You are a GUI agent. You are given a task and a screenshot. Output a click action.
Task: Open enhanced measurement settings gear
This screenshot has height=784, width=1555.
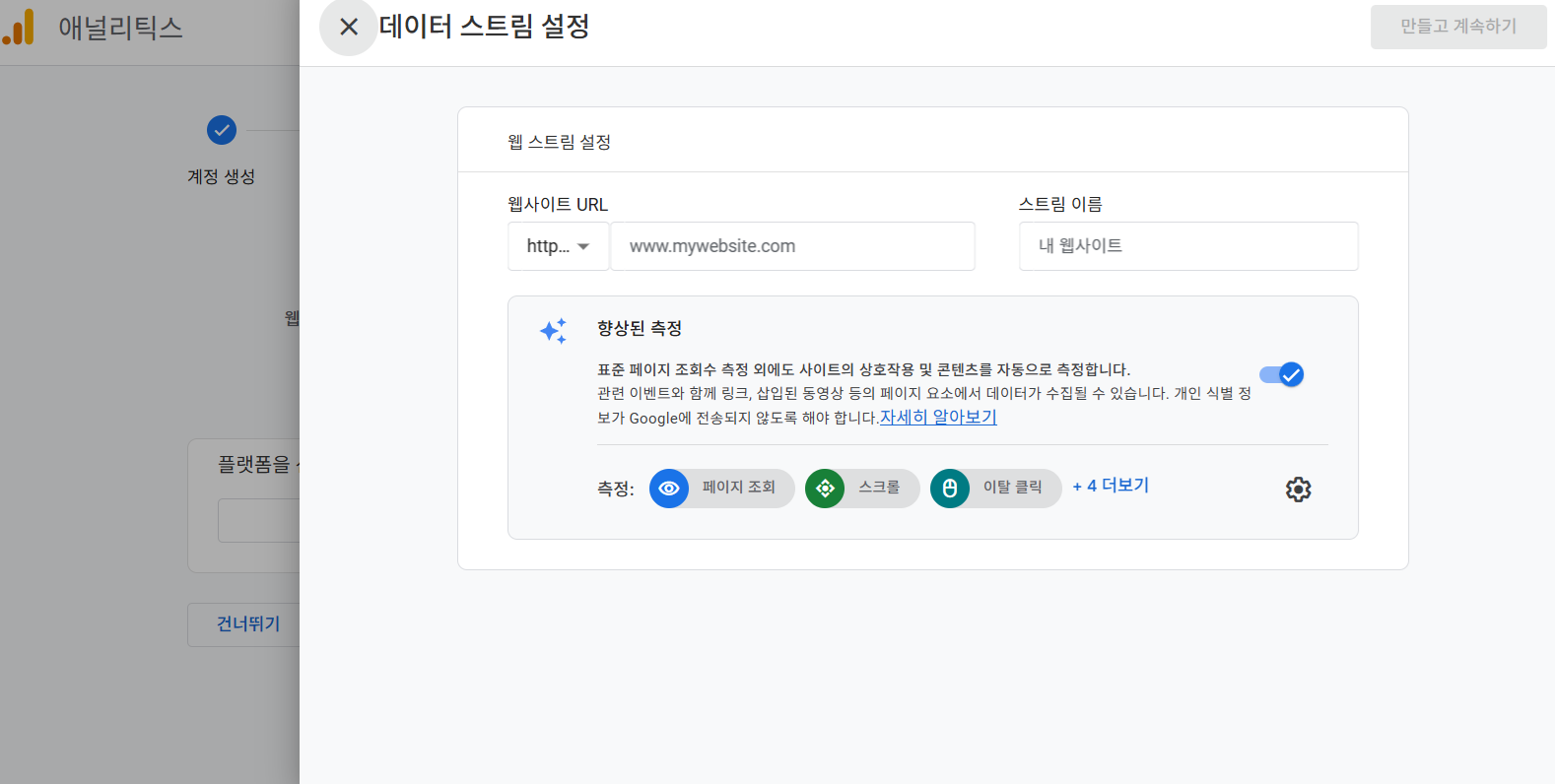(x=1298, y=490)
